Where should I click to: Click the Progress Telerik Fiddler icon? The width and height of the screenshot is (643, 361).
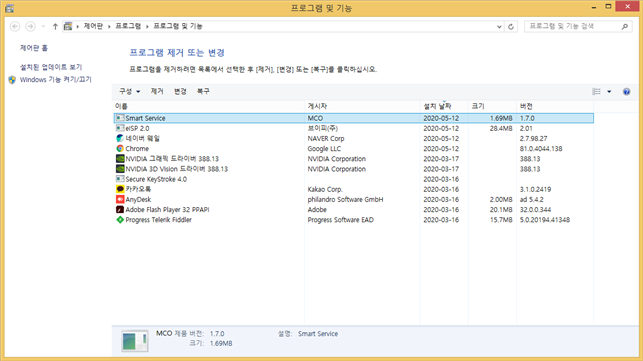click(120, 220)
